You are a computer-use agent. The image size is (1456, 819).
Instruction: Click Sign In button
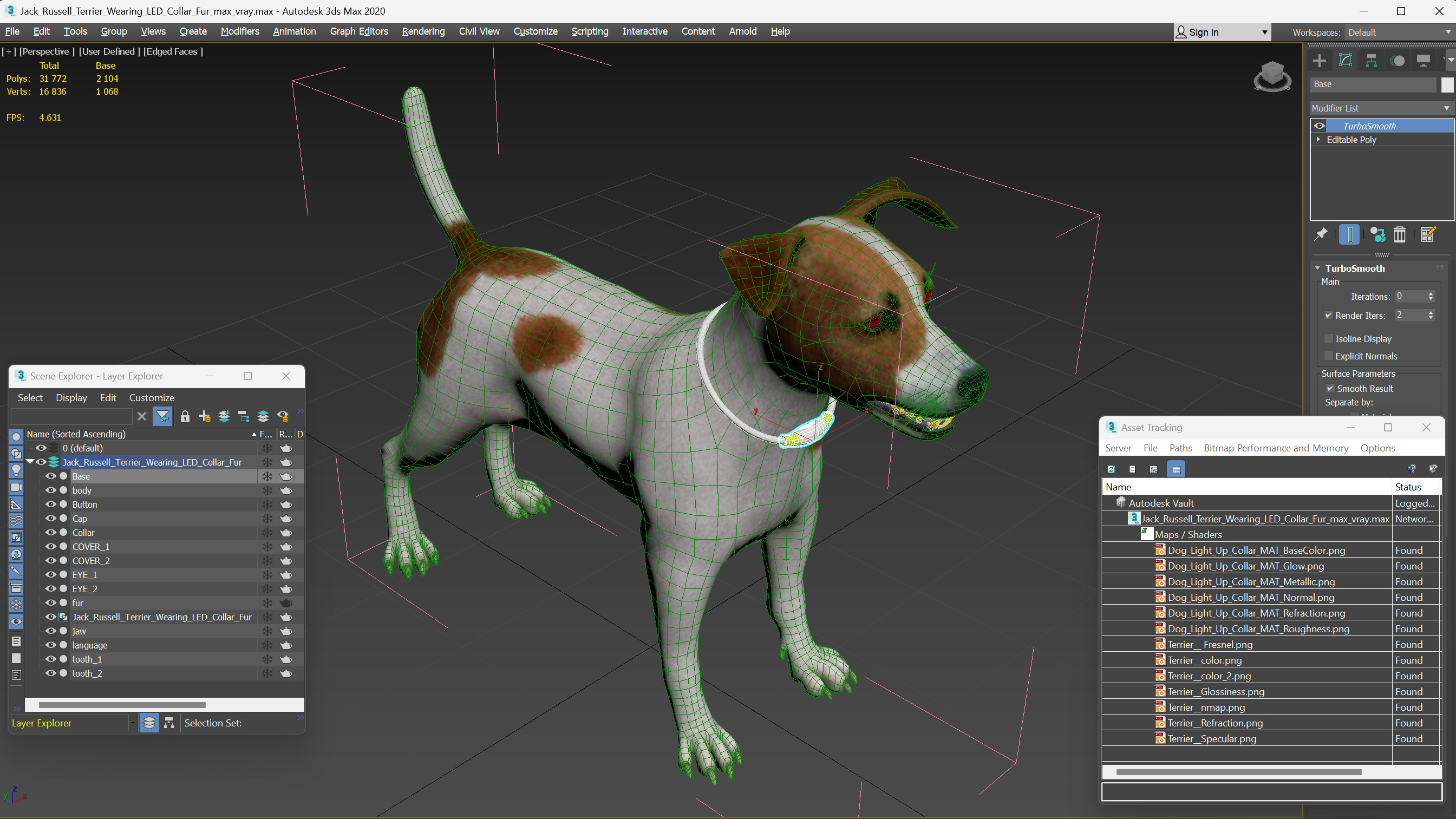pyautogui.click(x=1204, y=32)
